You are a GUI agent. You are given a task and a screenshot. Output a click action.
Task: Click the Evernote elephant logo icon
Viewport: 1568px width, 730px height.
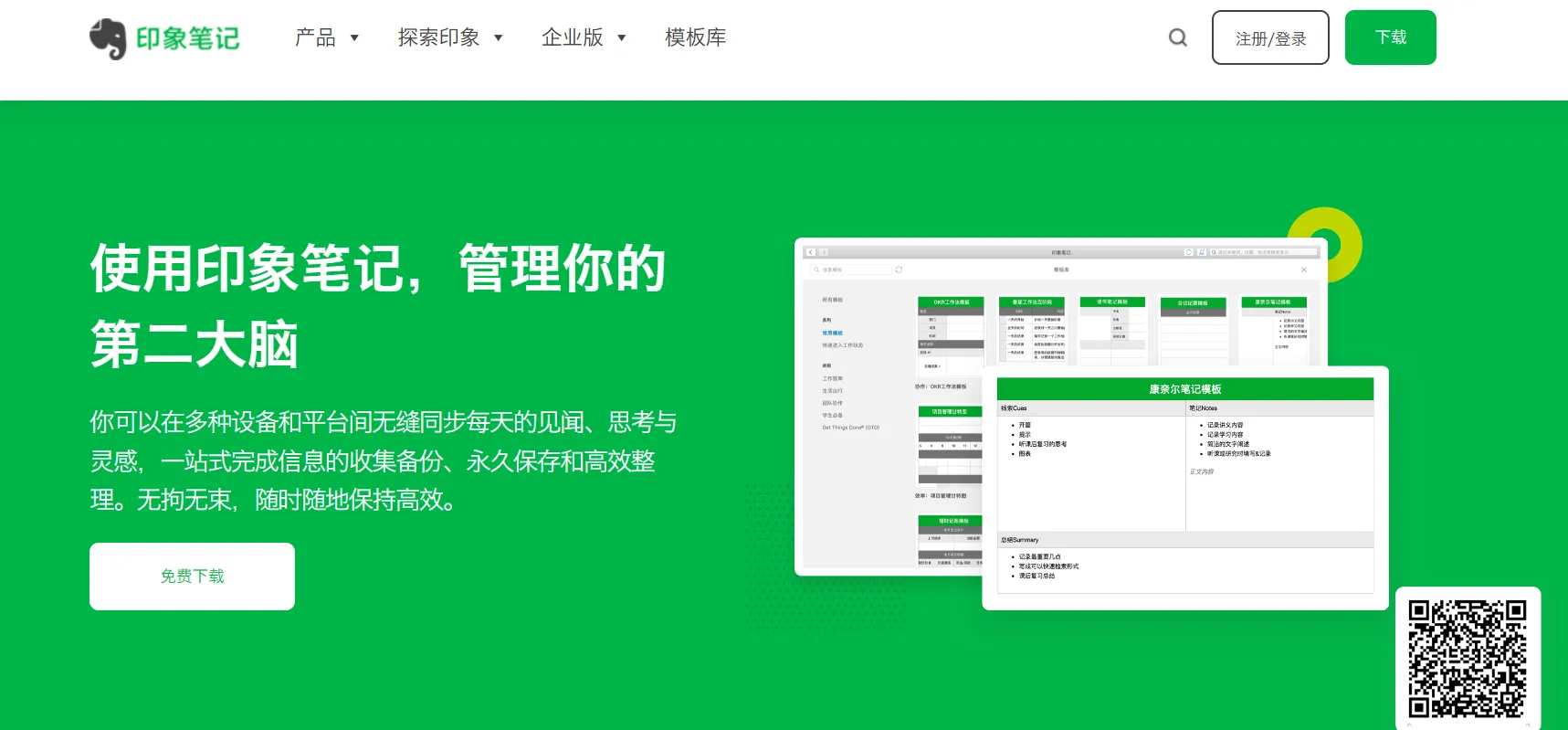point(108,38)
